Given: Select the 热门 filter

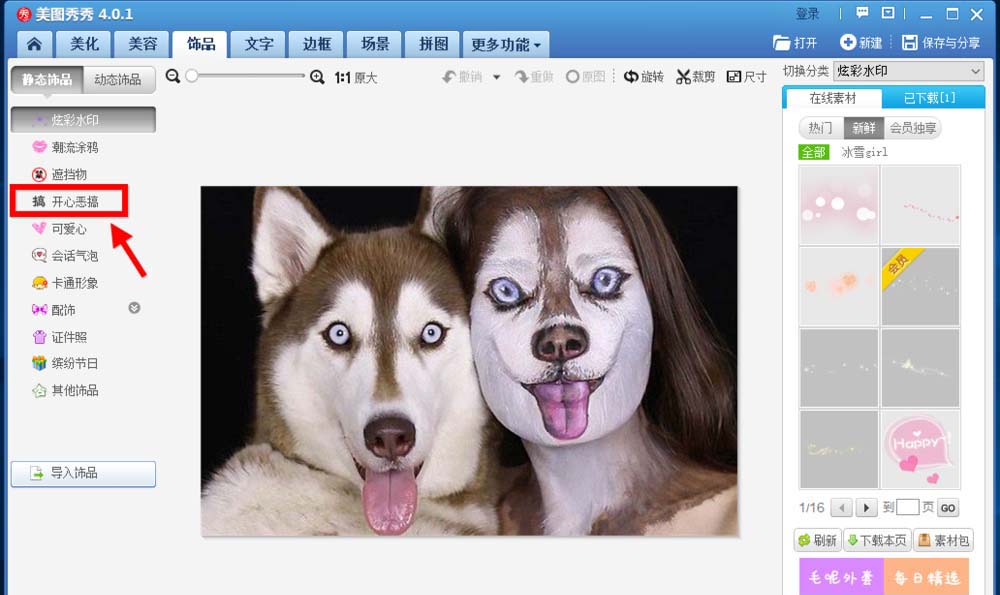Looking at the screenshot, I should click(819, 128).
